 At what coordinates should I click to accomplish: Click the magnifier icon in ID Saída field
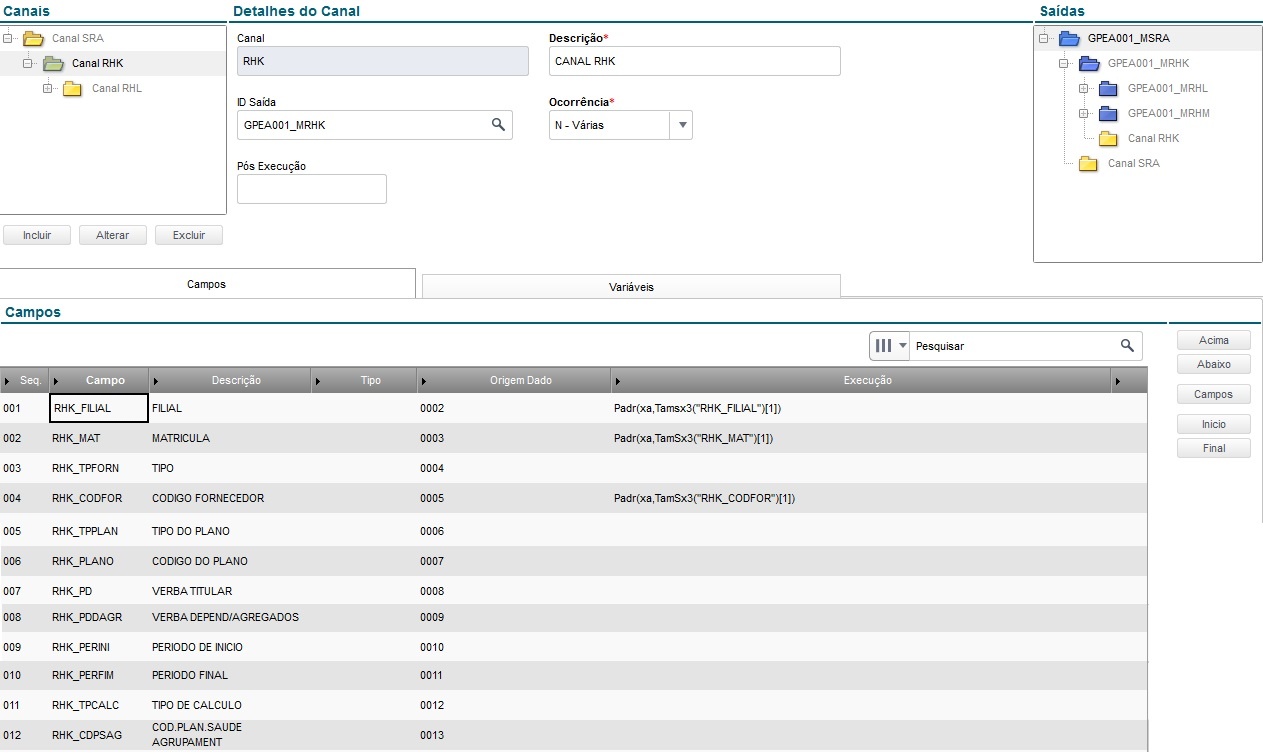click(x=497, y=125)
